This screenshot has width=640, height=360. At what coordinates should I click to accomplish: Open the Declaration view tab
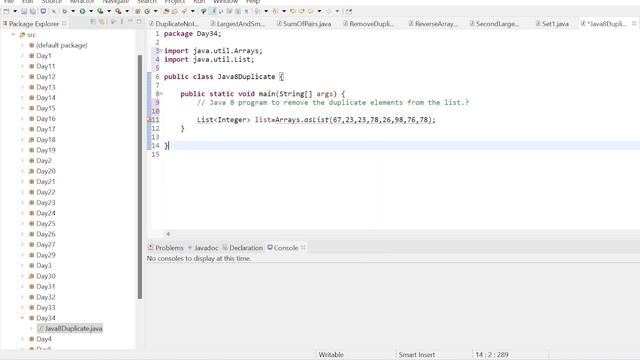point(242,248)
